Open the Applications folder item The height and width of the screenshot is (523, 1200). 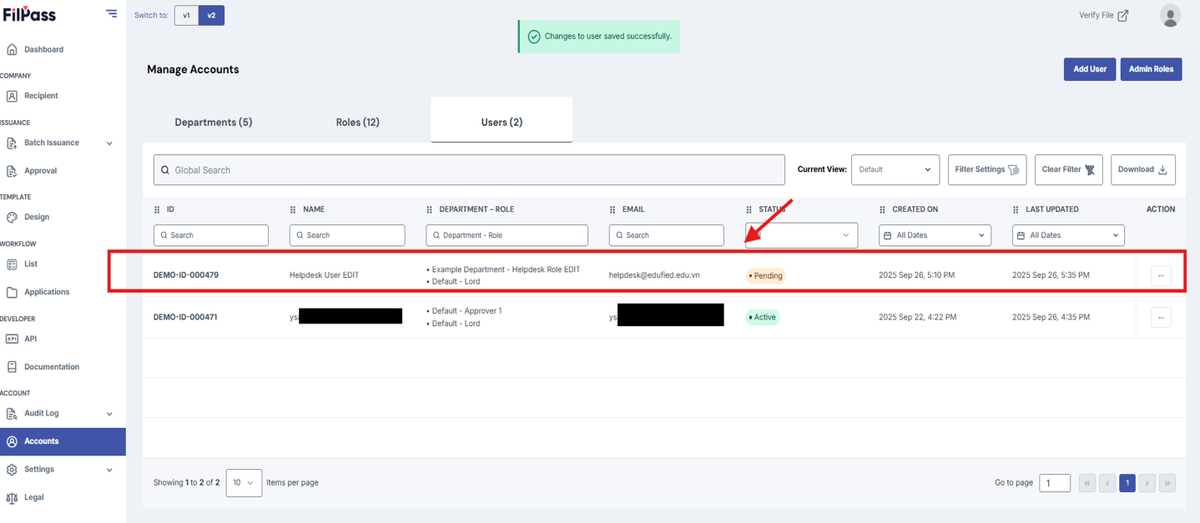pyautogui.click(x=46, y=292)
